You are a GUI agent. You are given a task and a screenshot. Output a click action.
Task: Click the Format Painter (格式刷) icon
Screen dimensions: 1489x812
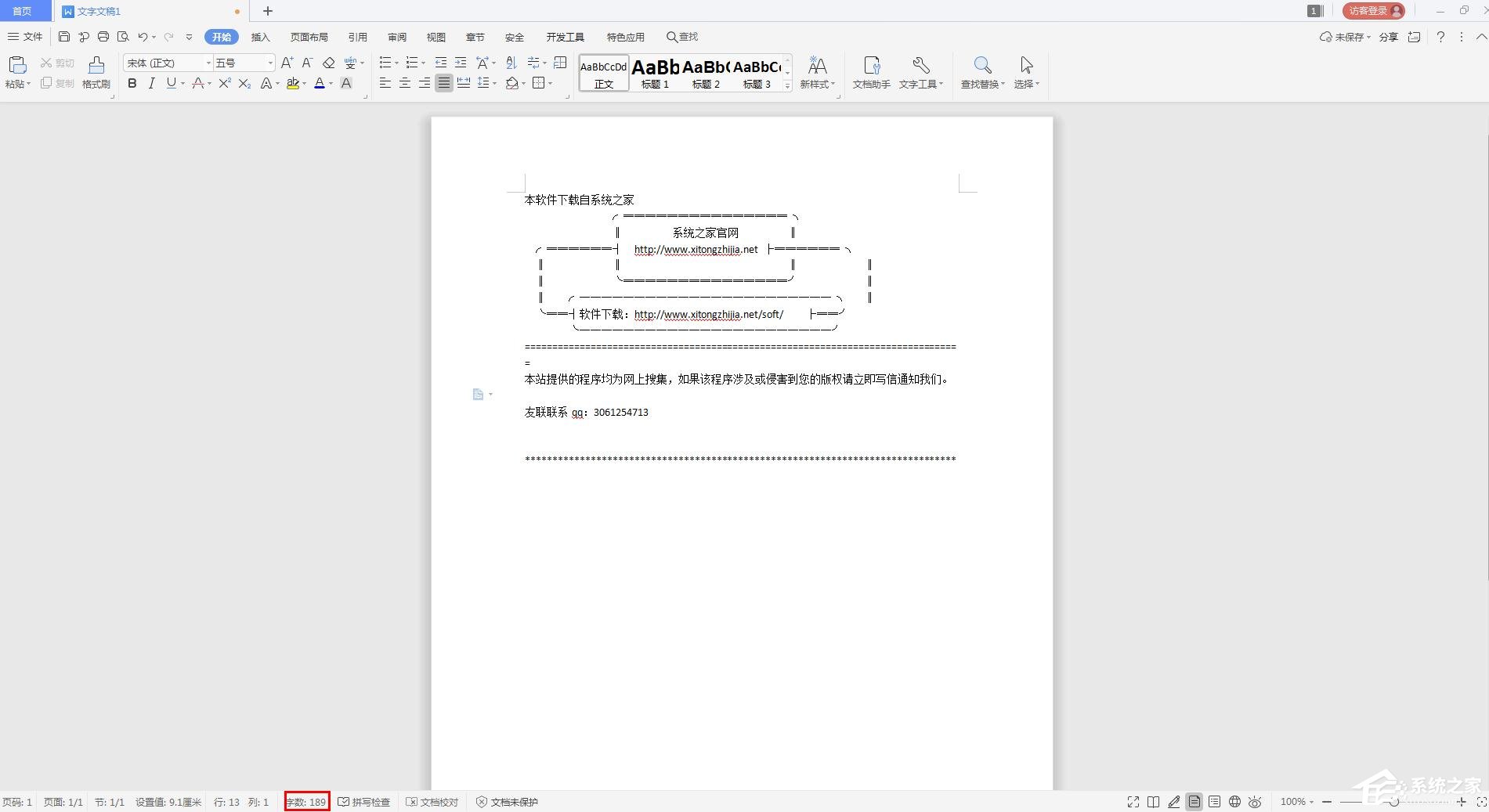95,72
